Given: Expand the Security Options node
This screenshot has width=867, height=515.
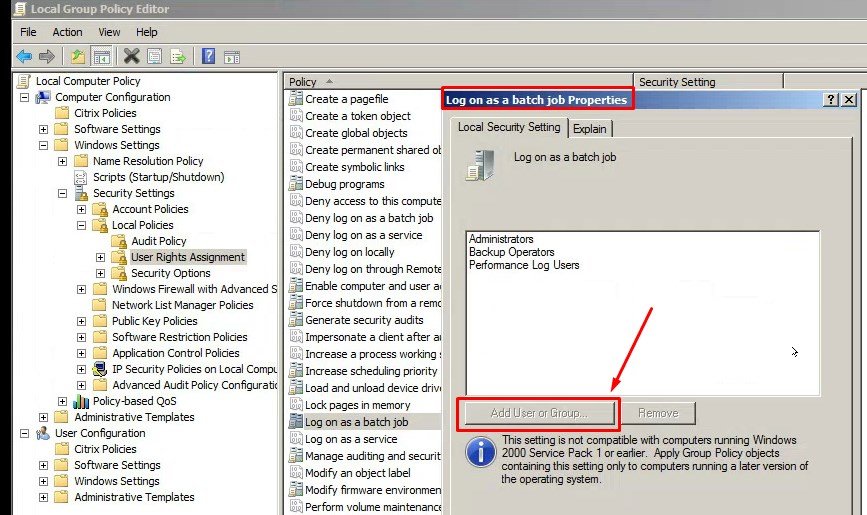Looking at the screenshot, I should (101, 273).
